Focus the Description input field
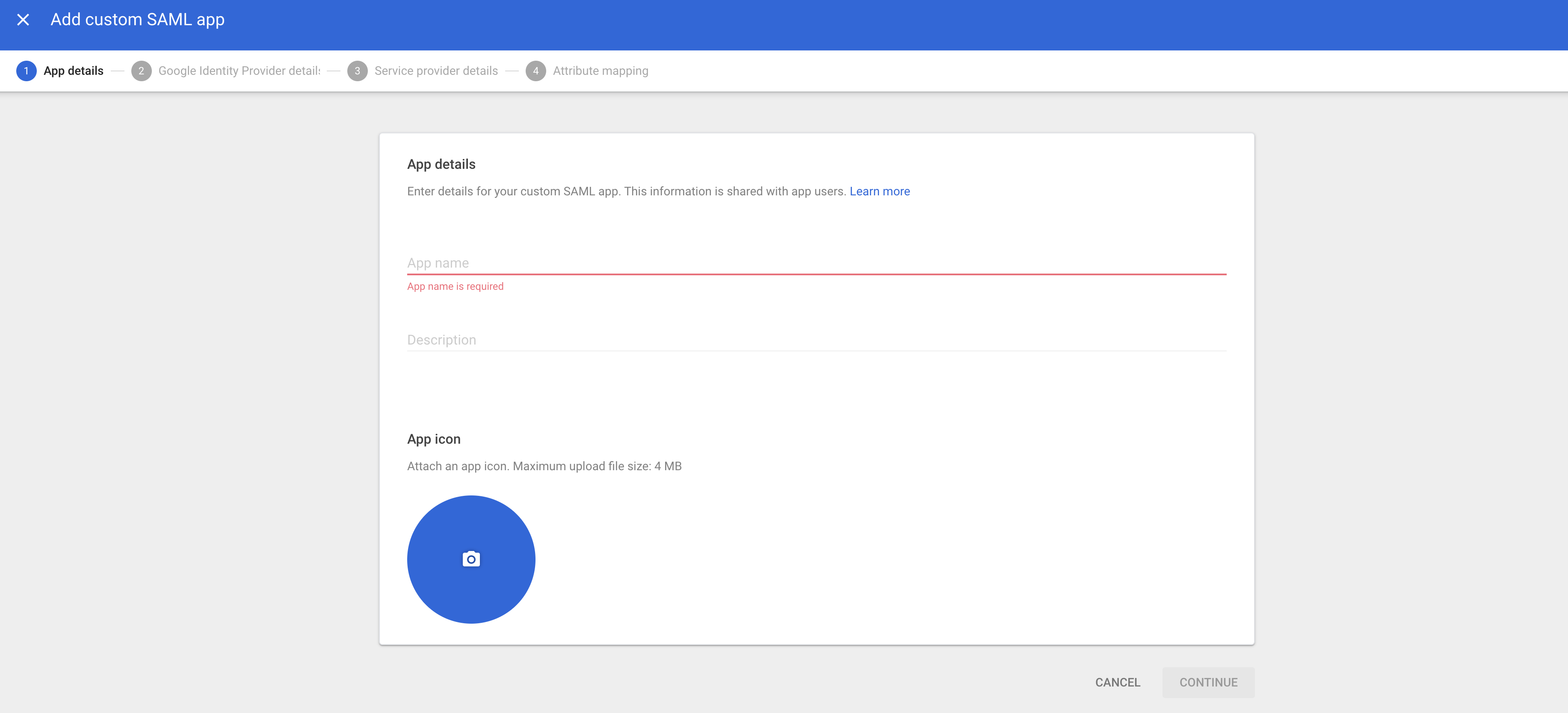 coord(816,339)
